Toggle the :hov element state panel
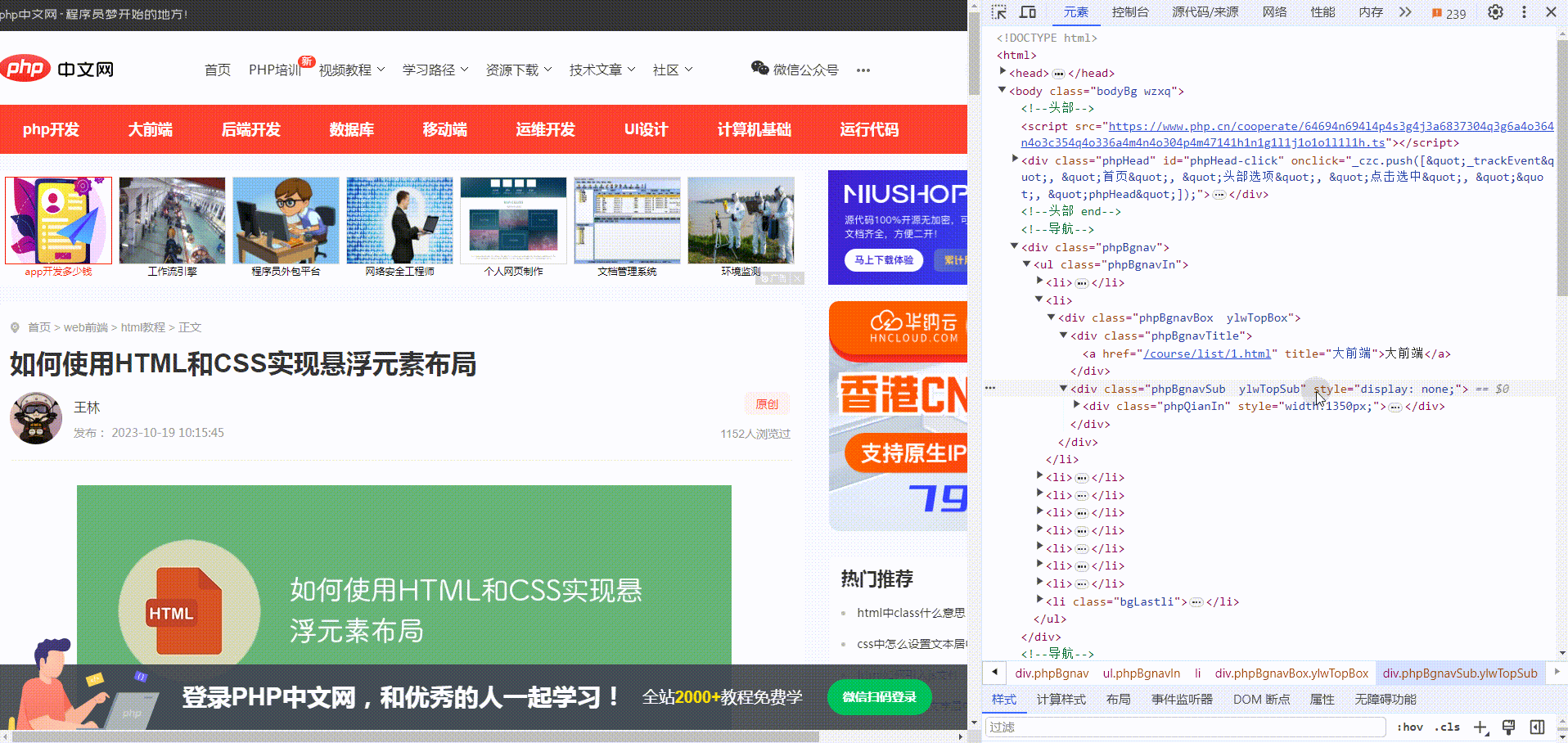The image size is (1568, 743). click(x=1409, y=727)
